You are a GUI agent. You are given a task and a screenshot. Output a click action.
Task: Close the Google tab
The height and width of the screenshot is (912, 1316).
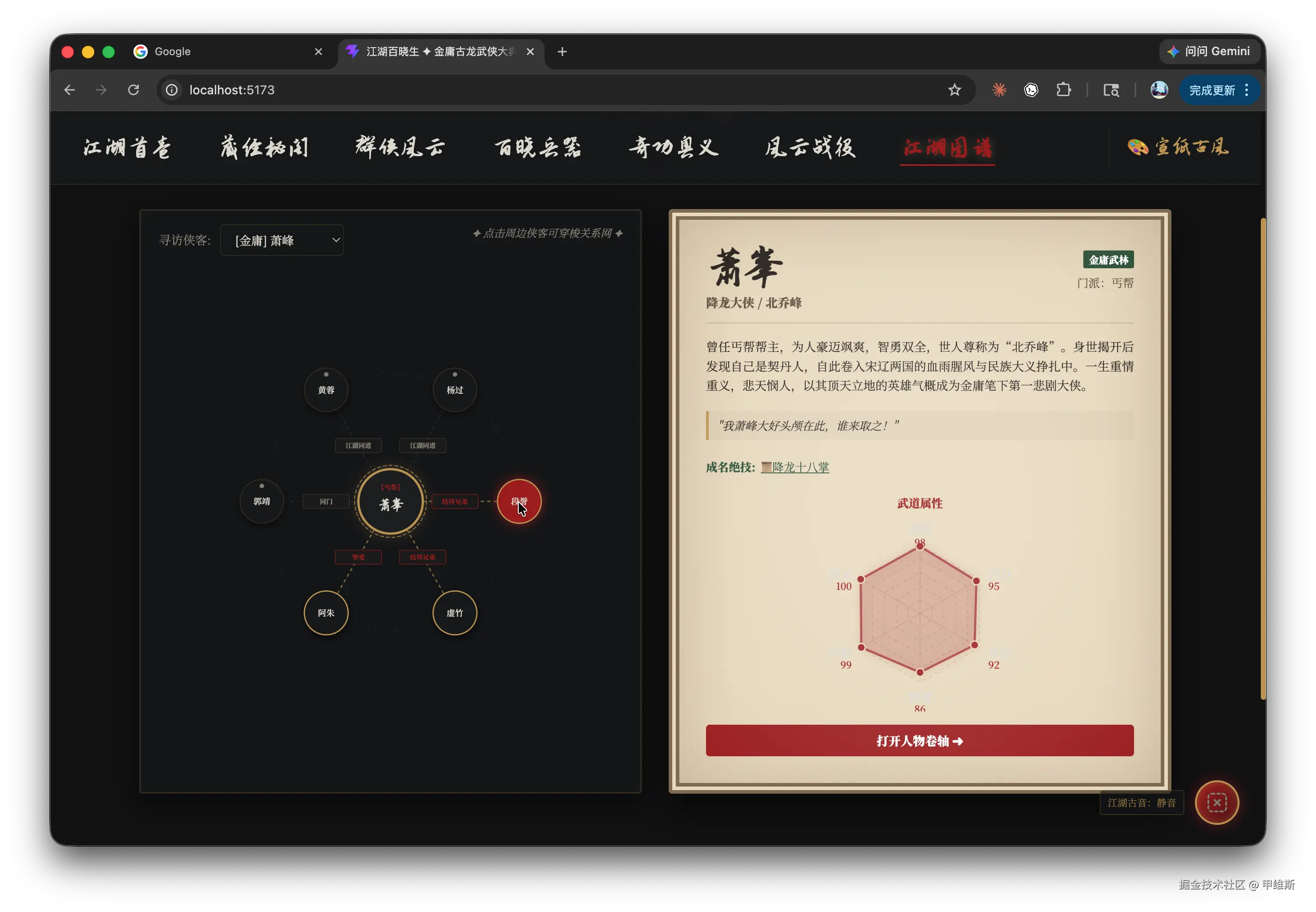tap(318, 52)
